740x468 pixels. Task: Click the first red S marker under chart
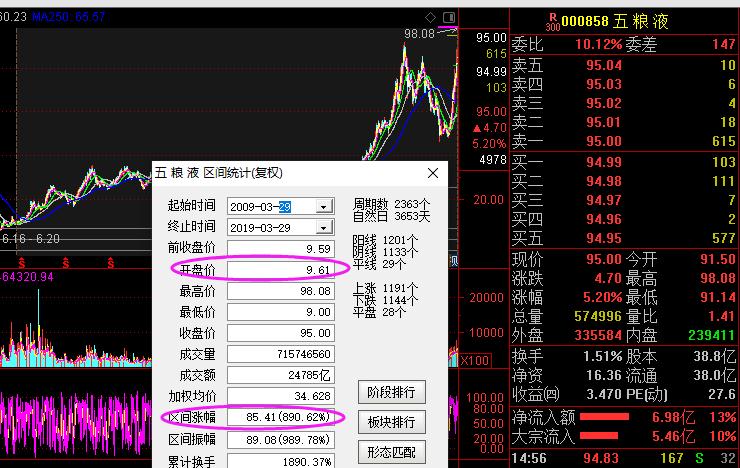click(22, 263)
